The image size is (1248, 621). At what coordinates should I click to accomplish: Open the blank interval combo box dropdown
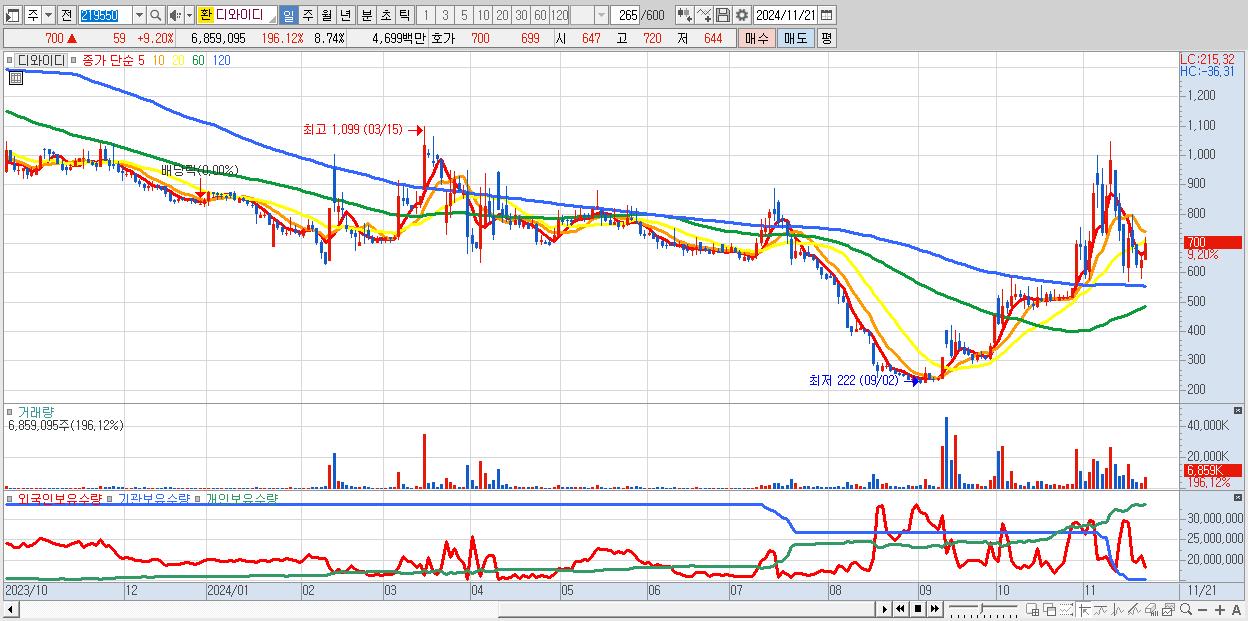pyautogui.click(x=601, y=15)
